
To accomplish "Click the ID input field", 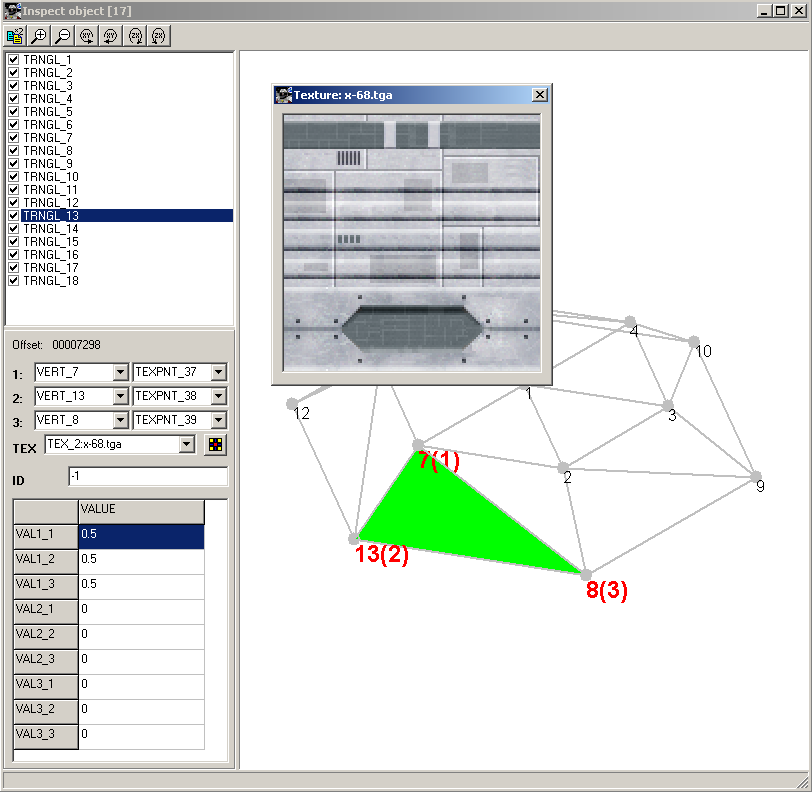I will click(x=147, y=477).
